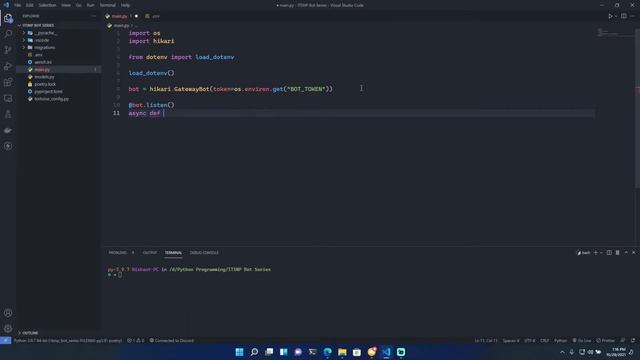640x360 pixels.
Task: Click the new terminal plus icon
Action: 596,253
